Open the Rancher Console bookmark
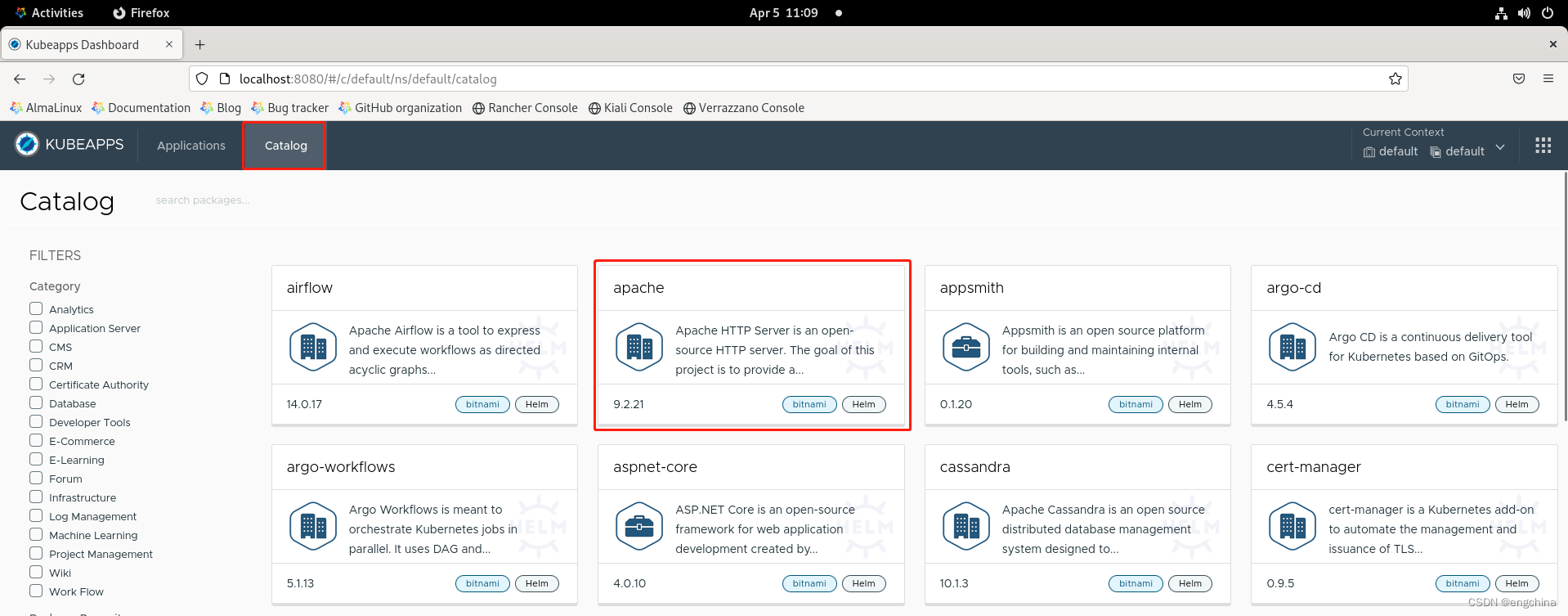Screen dimensions: 1568x616 (525, 108)
